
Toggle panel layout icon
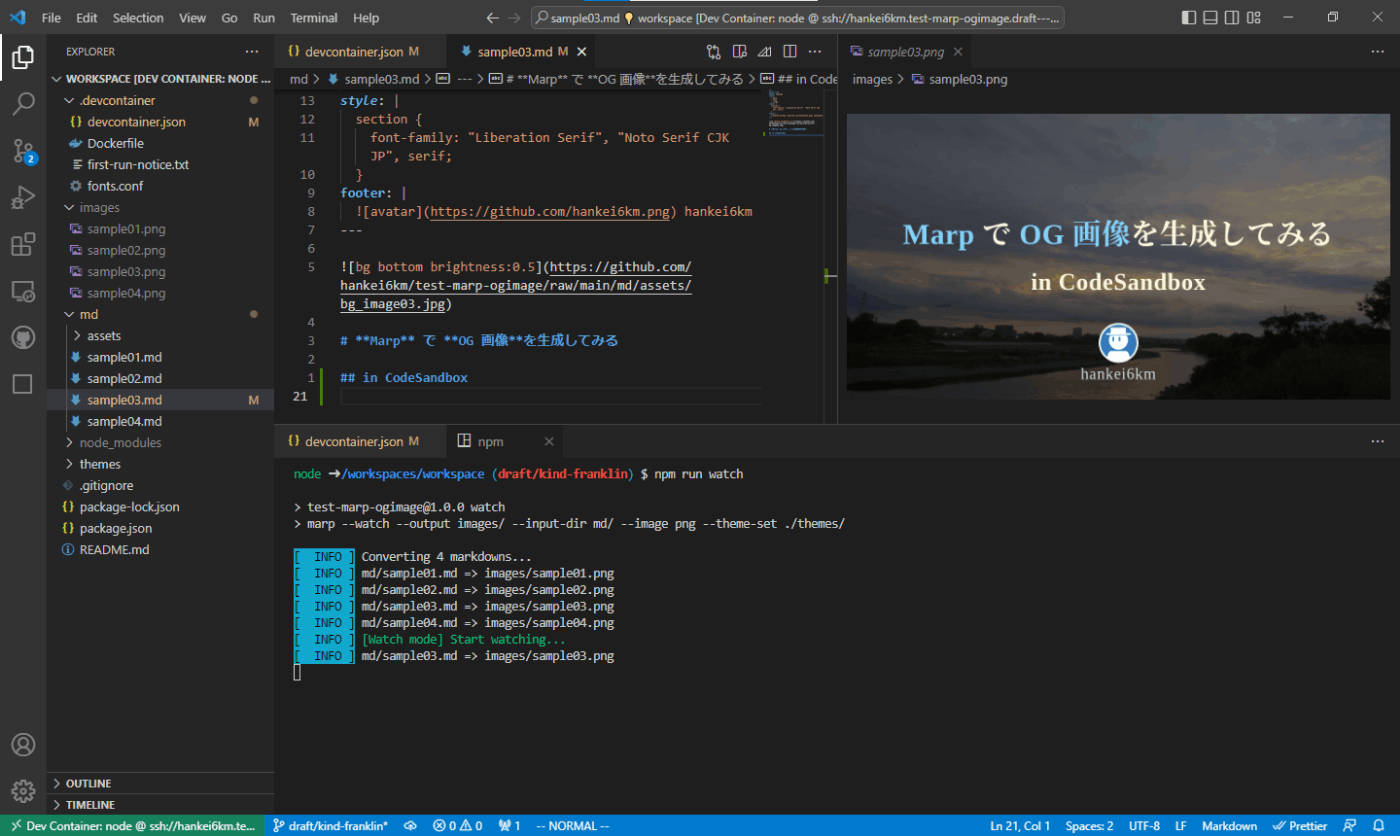tap(1210, 18)
